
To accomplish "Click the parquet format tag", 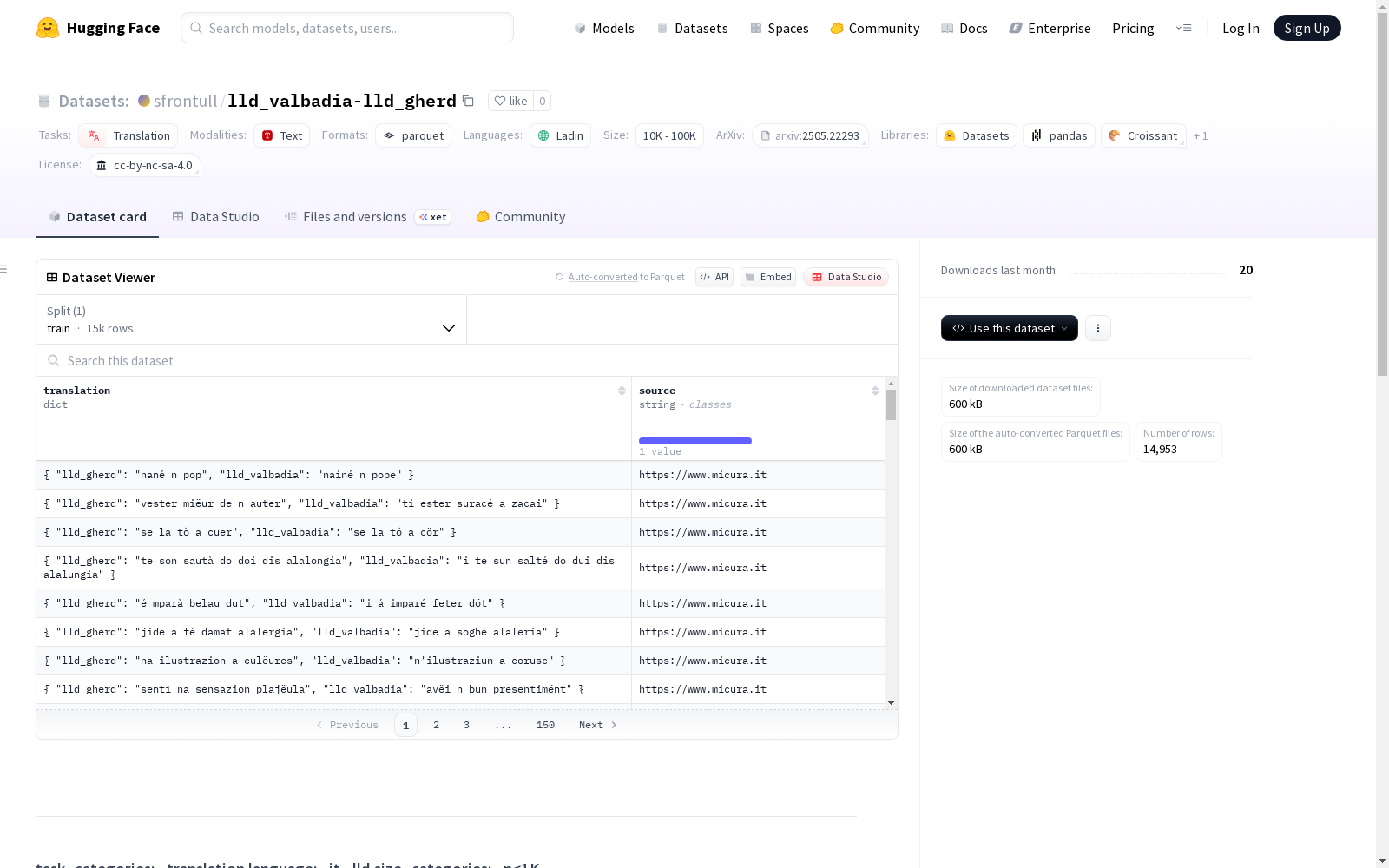I will coord(413,135).
